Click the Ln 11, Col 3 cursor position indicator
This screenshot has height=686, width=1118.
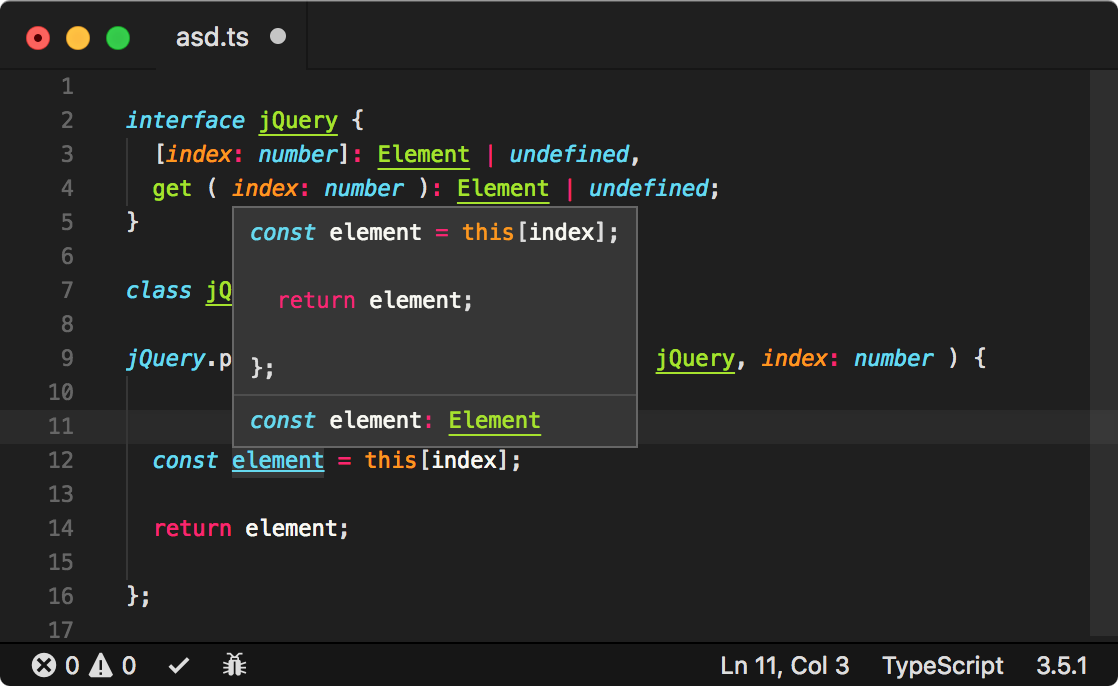pyautogui.click(x=784, y=665)
